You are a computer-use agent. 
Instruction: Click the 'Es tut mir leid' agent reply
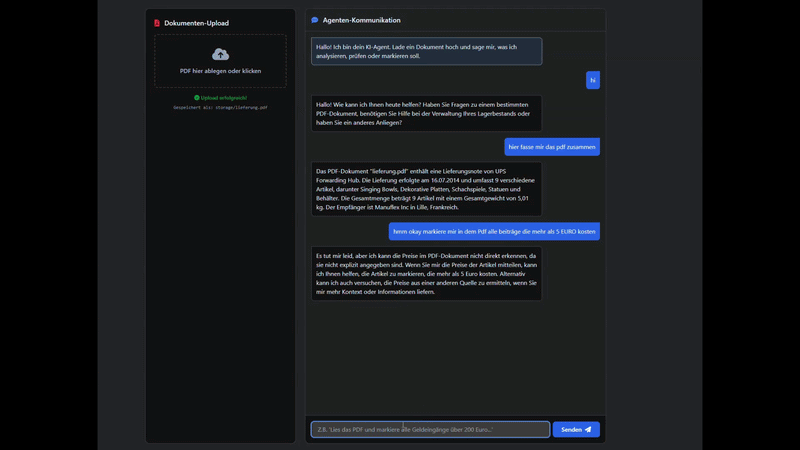427,274
